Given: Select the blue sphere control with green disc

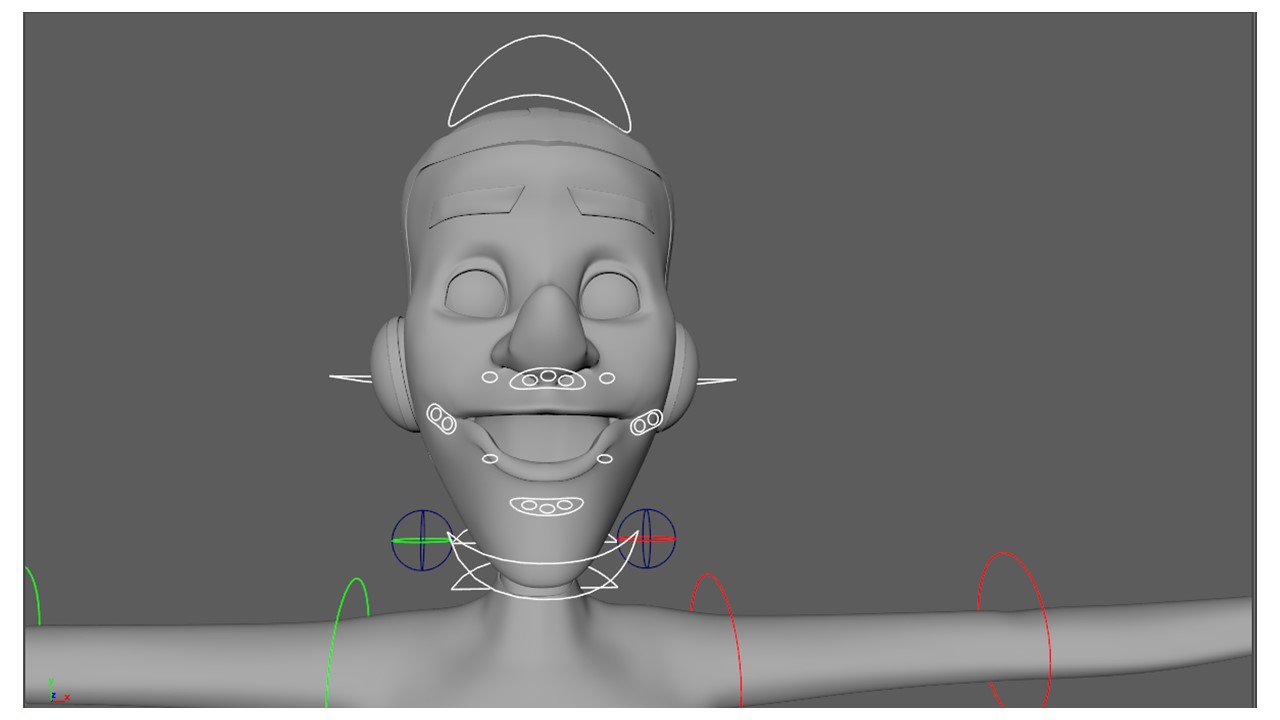Looking at the screenshot, I should [x=422, y=541].
